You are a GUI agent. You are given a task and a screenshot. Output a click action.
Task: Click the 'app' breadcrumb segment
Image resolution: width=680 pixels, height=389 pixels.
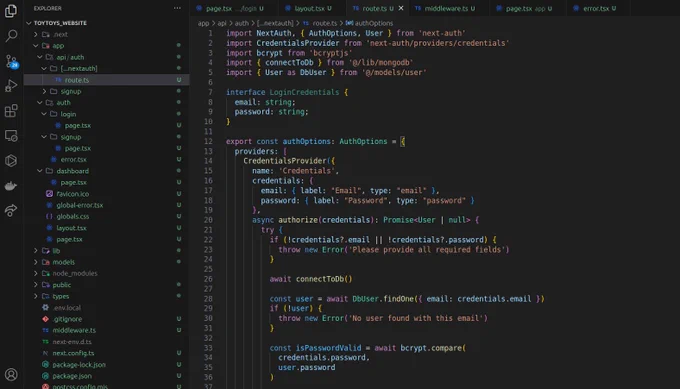203,23
